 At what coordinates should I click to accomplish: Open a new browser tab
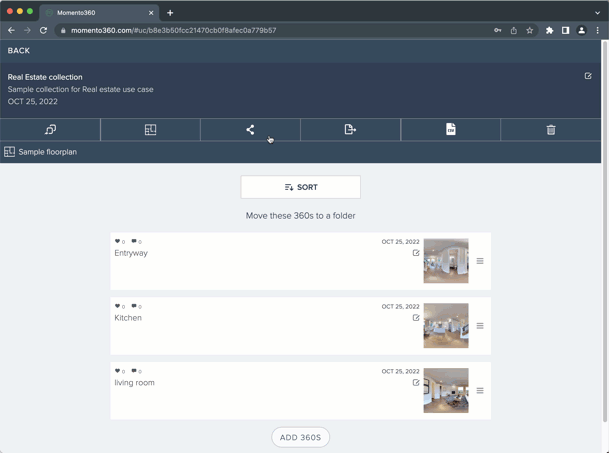170,13
